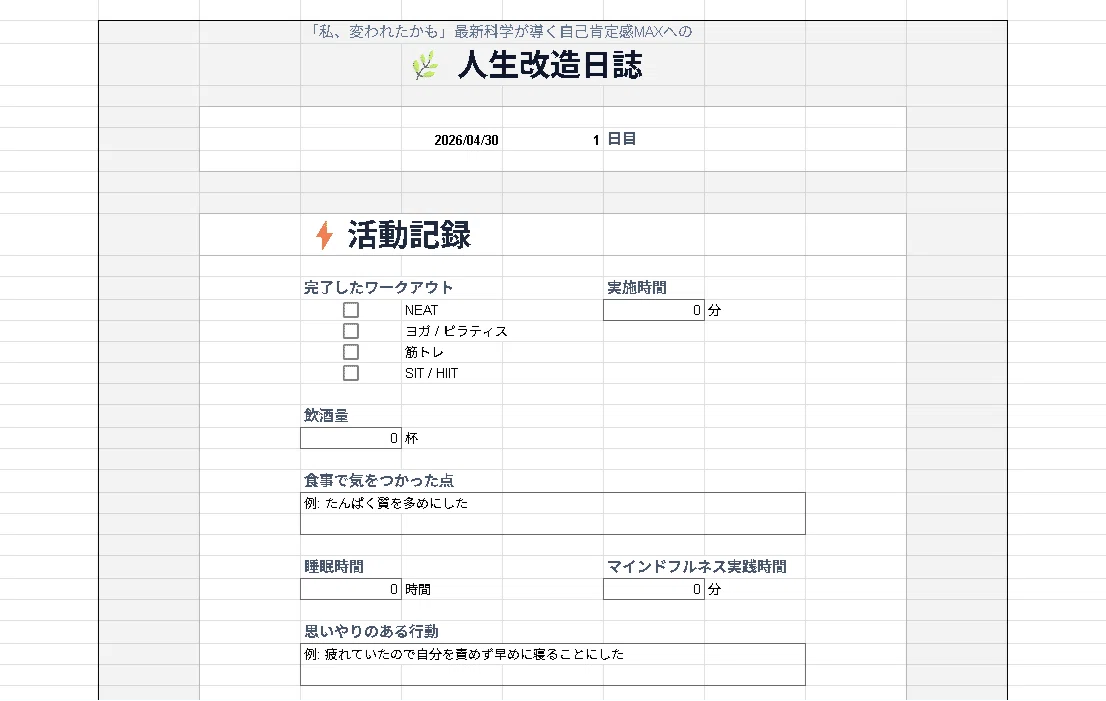This screenshot has width=1106, height=701.
Task: Select the 筋トレ label
Action: (424, 352)
